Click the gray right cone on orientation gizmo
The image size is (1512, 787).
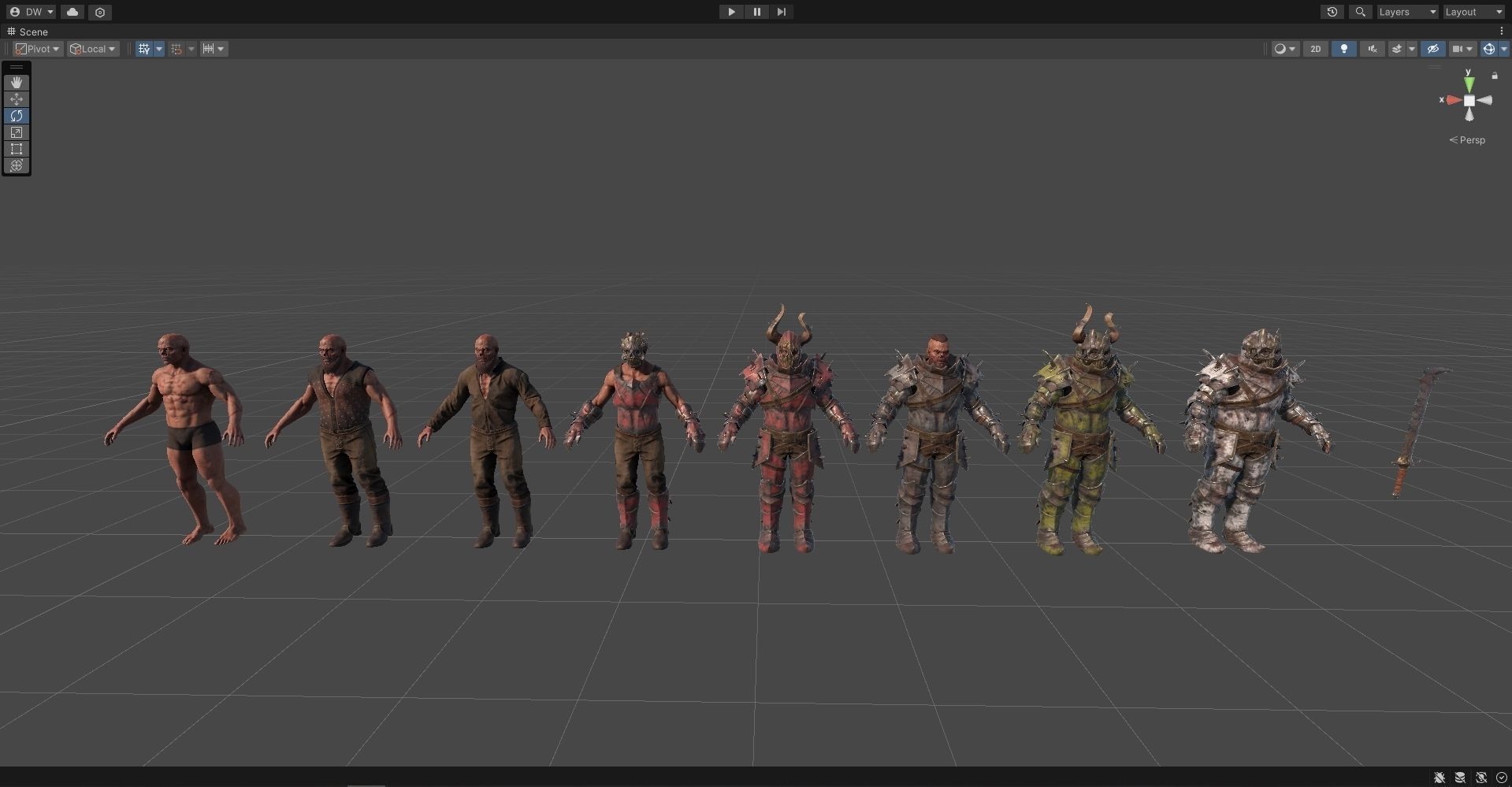1485,100
